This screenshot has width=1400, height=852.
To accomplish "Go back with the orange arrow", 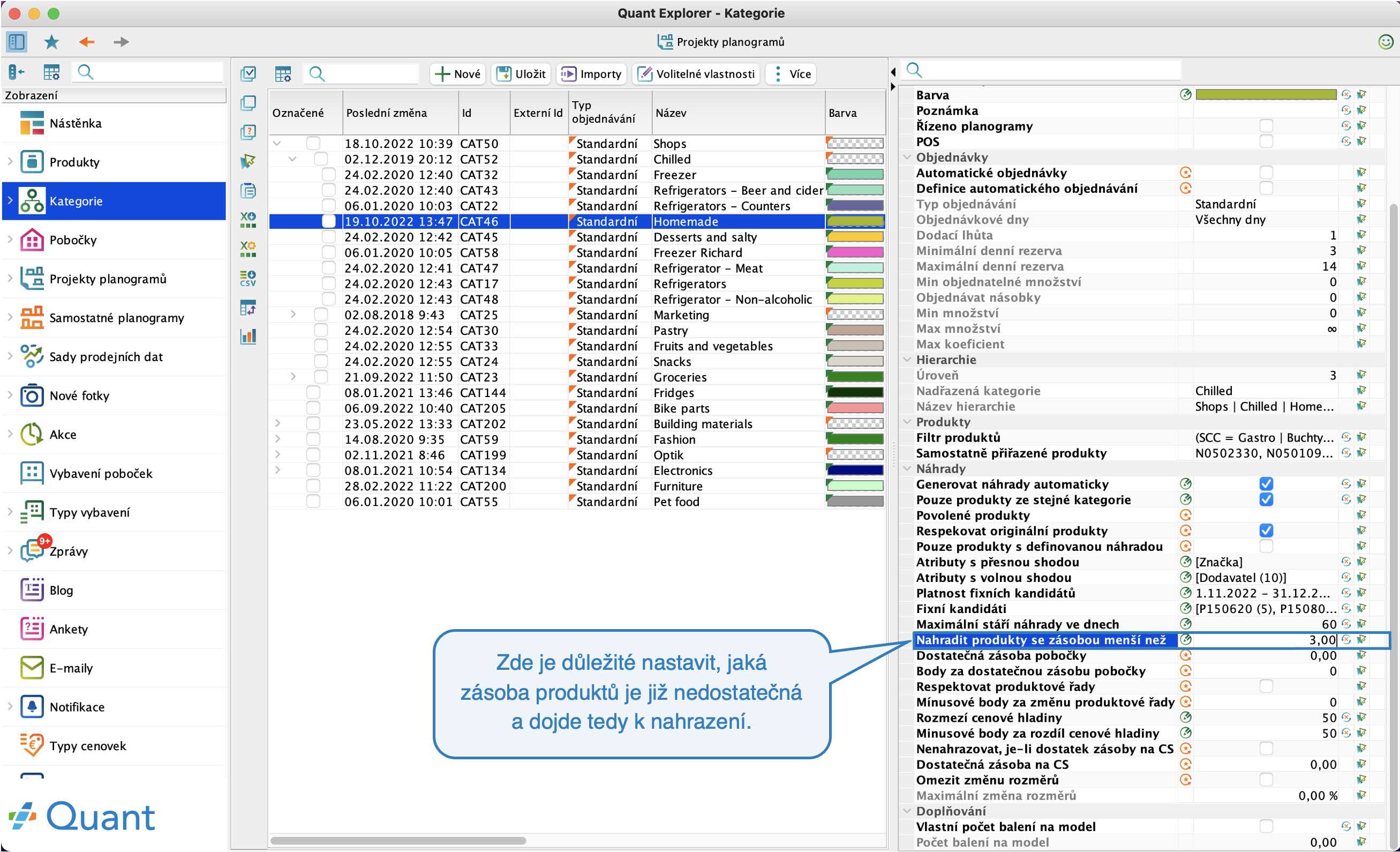I will click(87, 41).
